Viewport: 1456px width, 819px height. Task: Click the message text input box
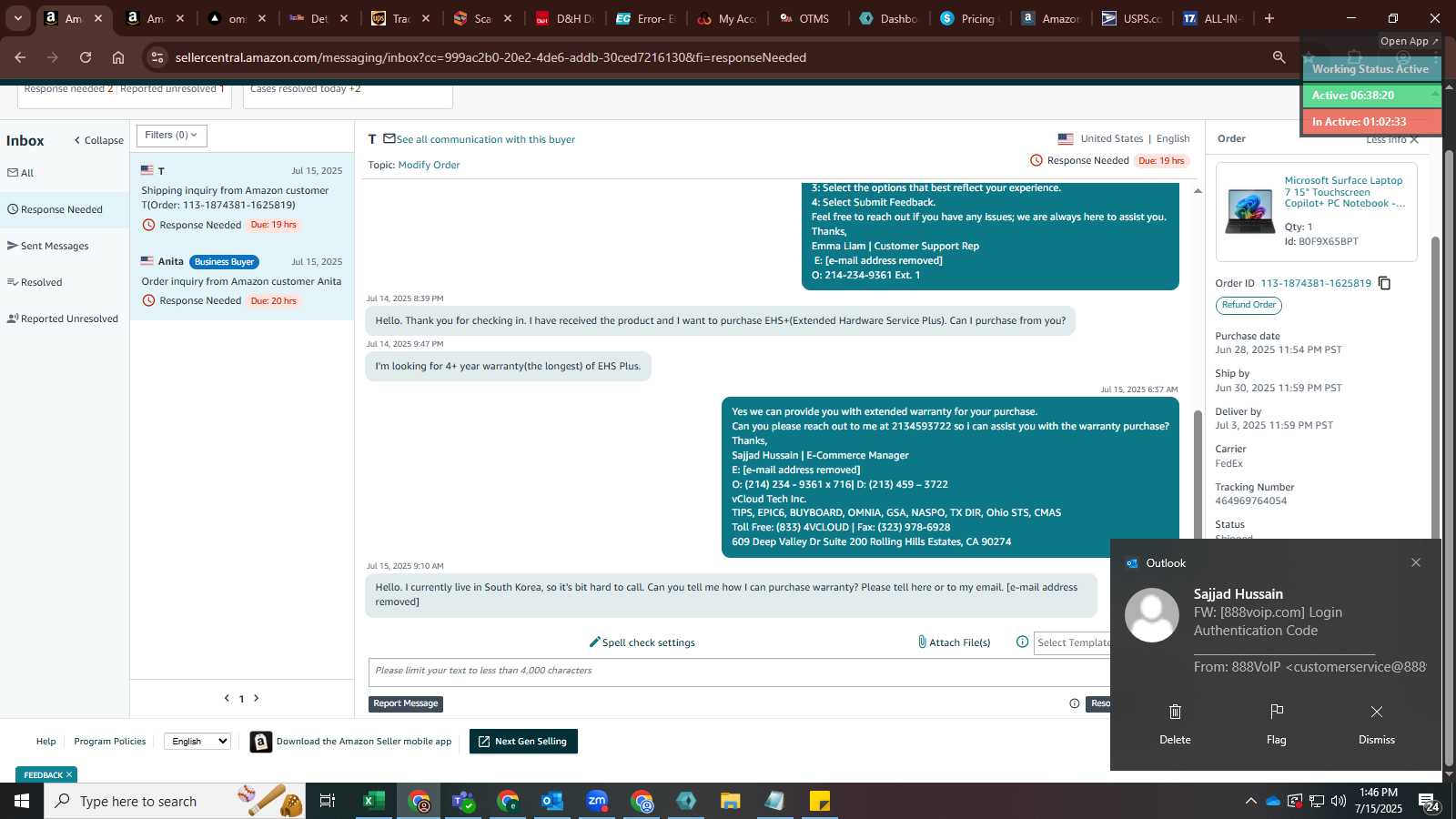click(739, 672)
